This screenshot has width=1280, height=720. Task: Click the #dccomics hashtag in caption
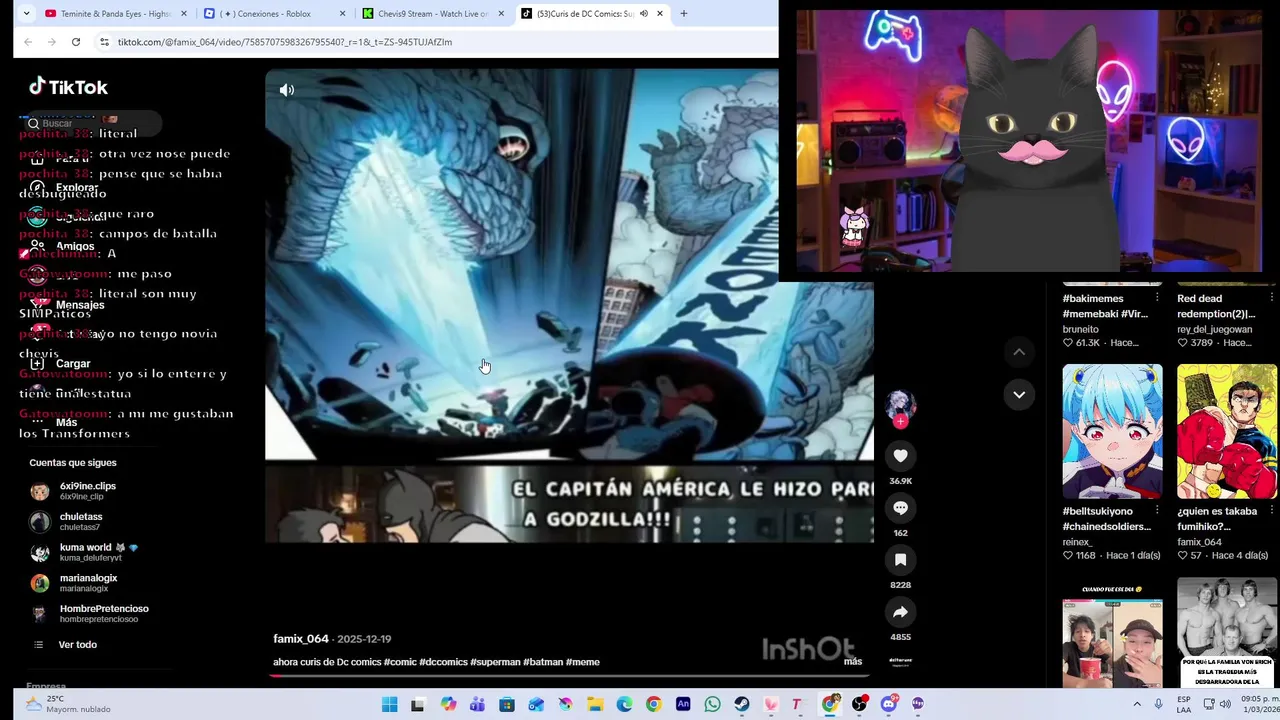point(445,662)
